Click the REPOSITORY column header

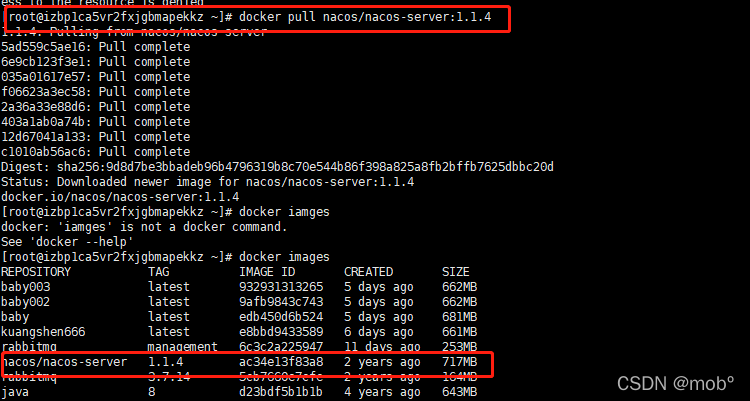tap(36, 272)
